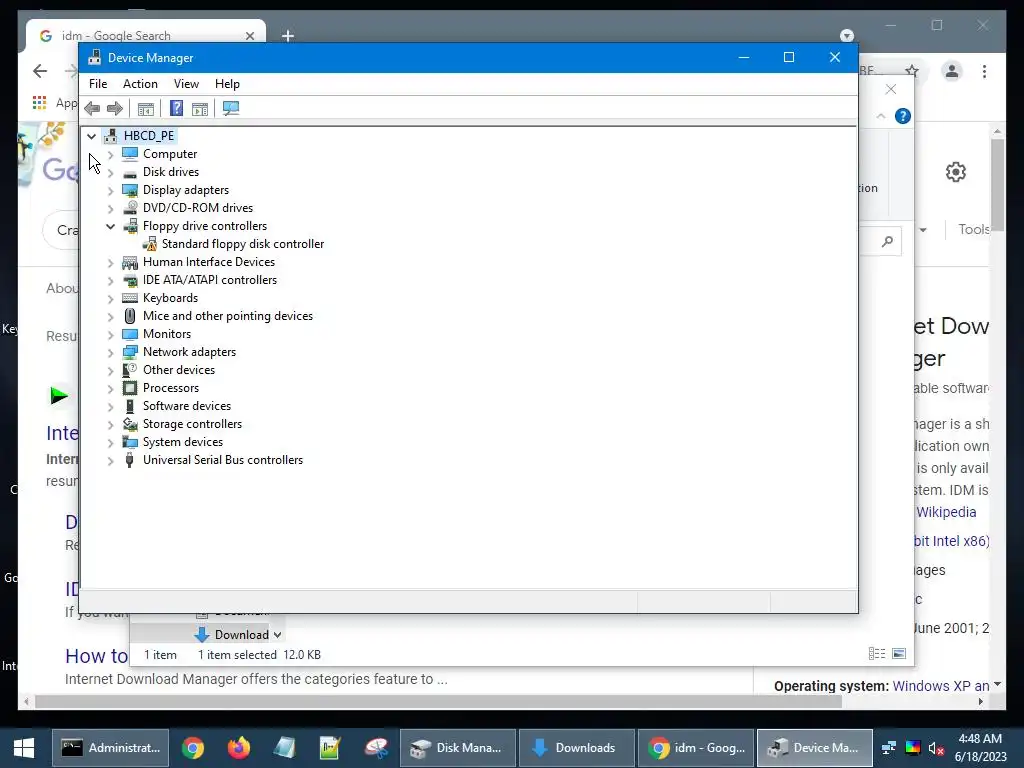1024x768 pixels.
Task: Click the Other devices question icon
Action: [x=130, y=370]
